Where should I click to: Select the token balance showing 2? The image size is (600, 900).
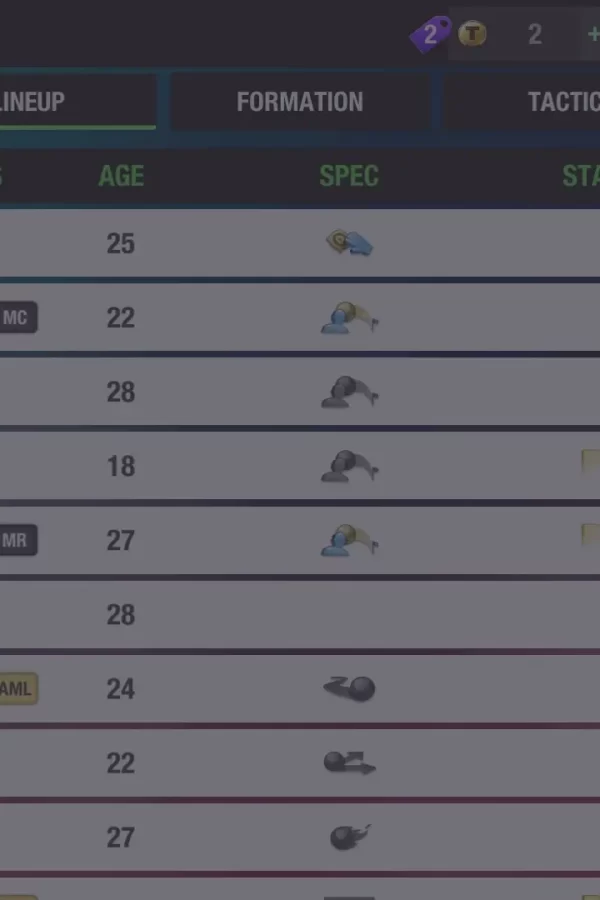(x=535, y=35)
